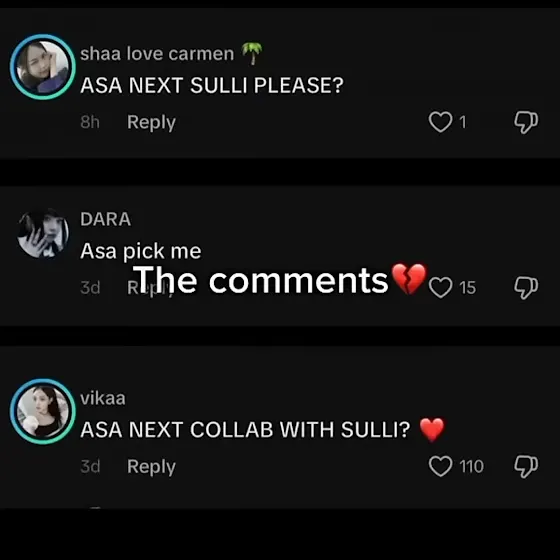Open DARA's profile picture
Screen dimensions: 560x560
(43, 233)
